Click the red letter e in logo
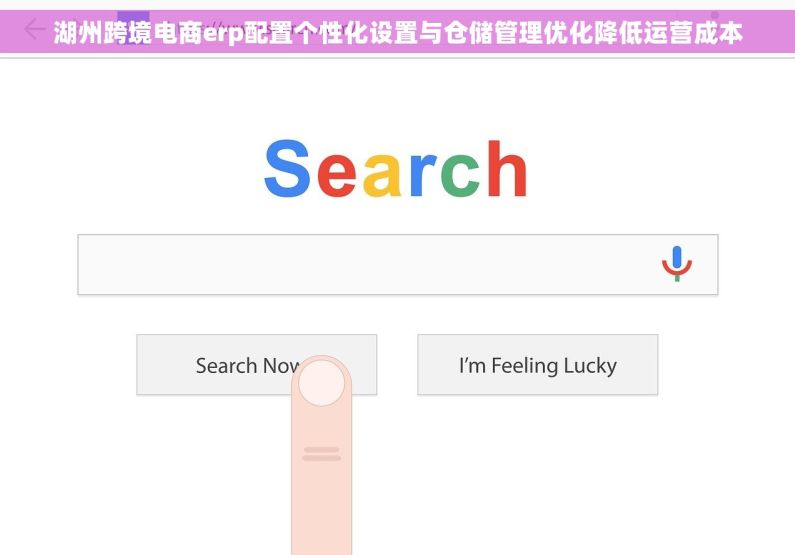This screenshot has height=555, width=795. click(337, 176)
